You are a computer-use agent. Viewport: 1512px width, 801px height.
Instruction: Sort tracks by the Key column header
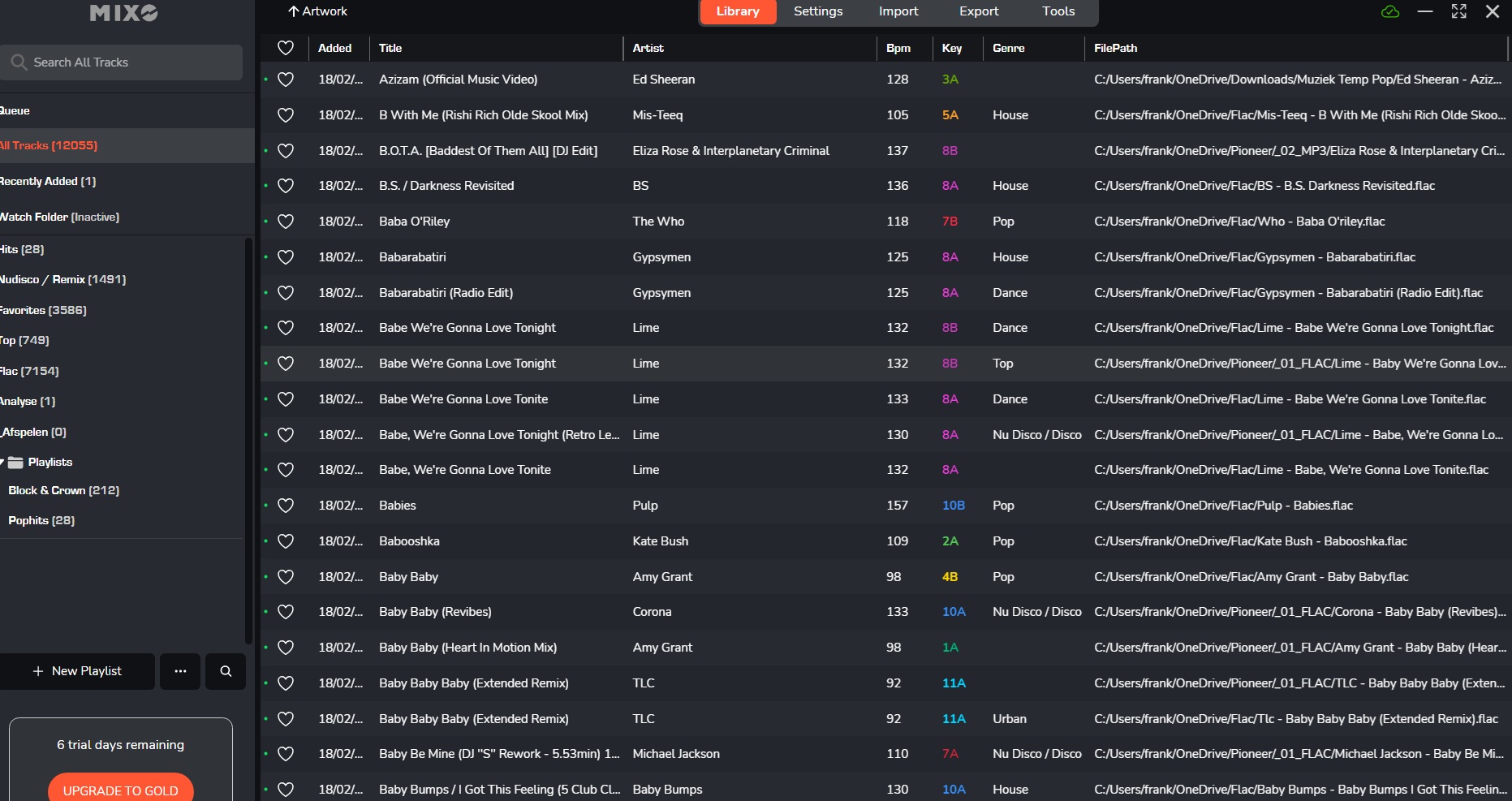coord(952,48)
